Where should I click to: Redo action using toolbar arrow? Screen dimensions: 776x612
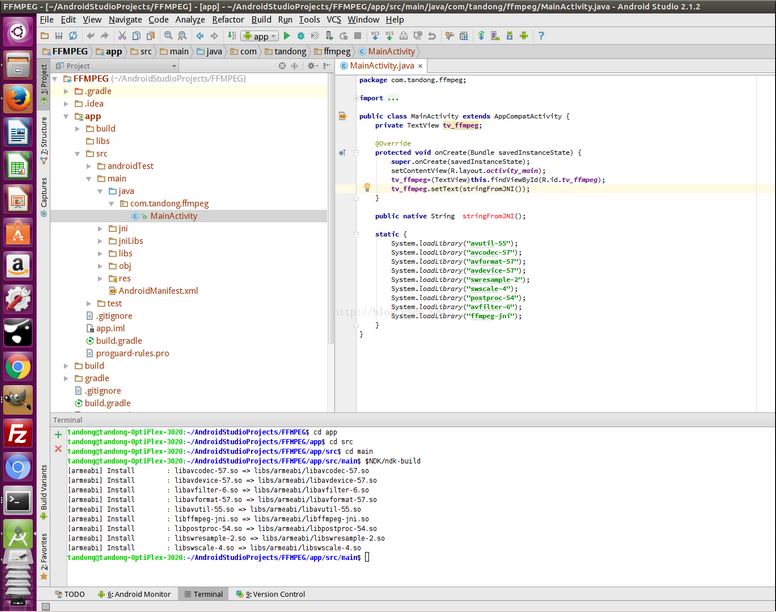tap(104, 36)
